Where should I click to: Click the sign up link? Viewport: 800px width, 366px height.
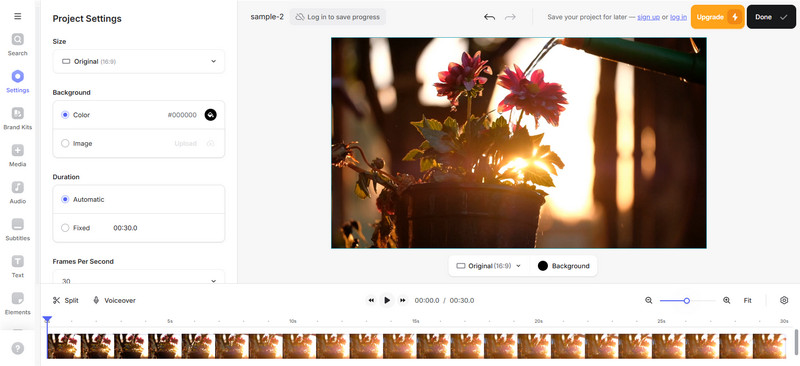click(x=648, y=17)
